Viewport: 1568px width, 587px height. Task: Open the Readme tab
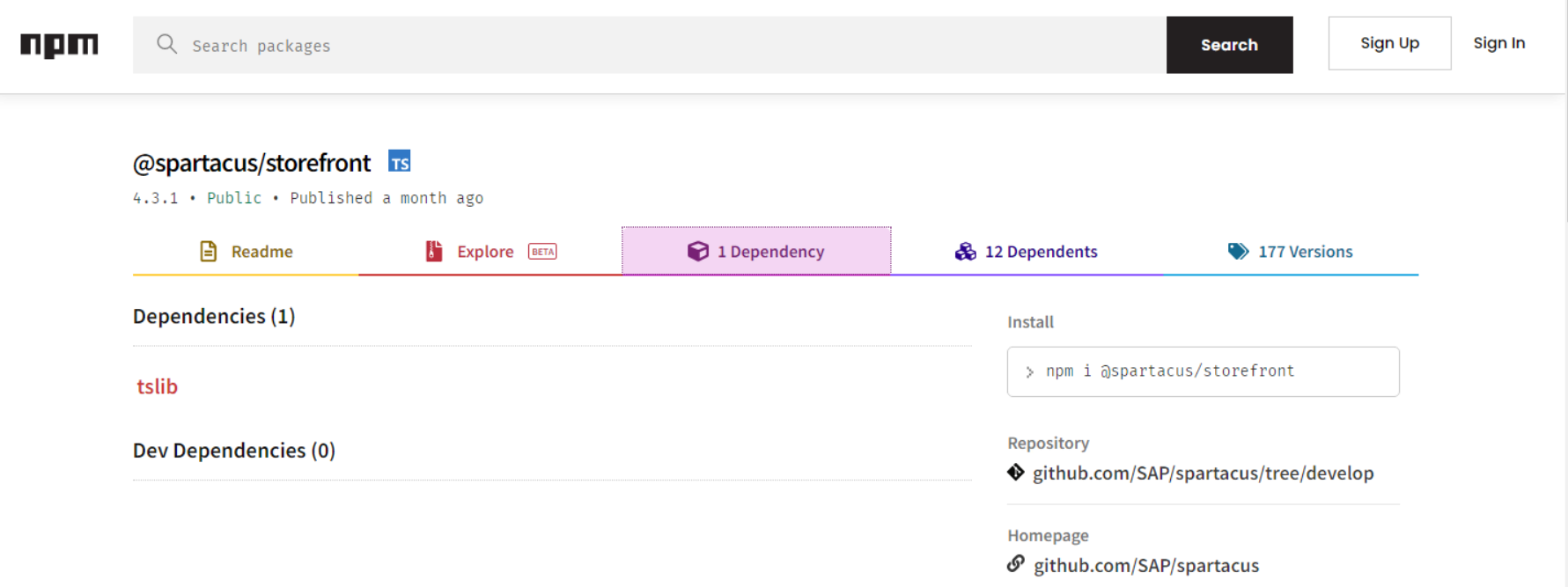coord(246,252)
